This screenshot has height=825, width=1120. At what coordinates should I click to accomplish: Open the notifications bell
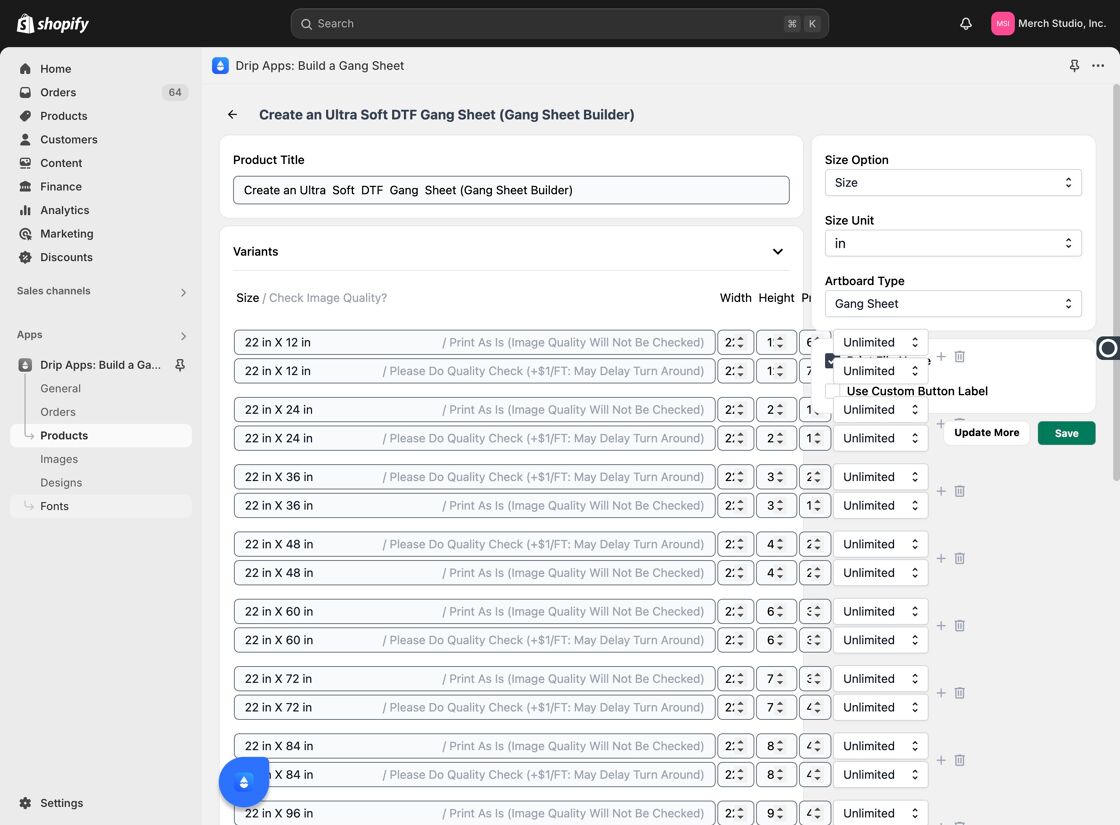point(966,24)
